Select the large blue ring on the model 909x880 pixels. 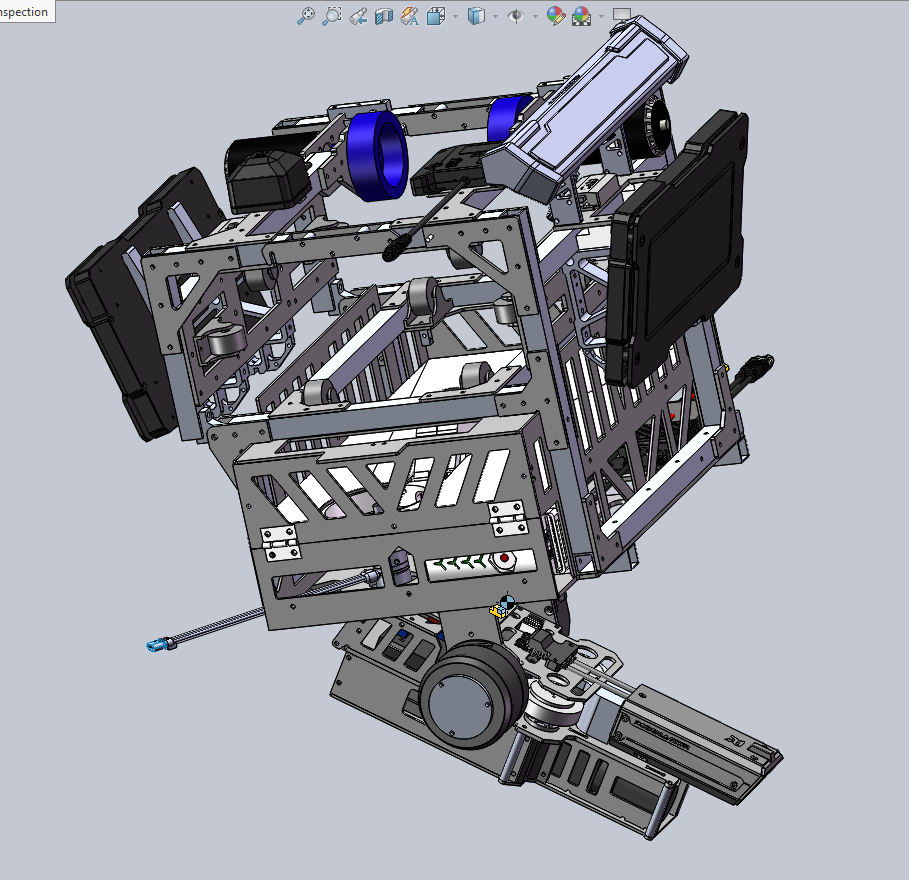point(376,145)
